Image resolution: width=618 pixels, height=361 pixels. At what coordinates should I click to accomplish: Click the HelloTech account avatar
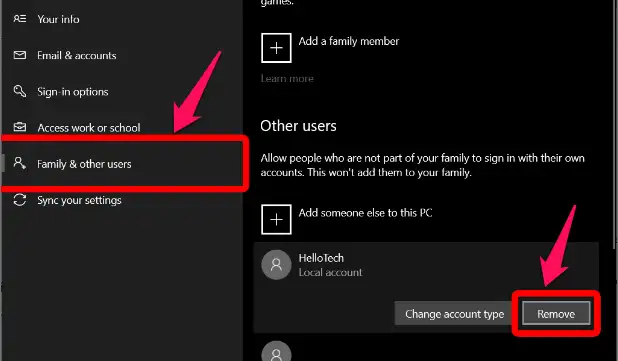pyautogui.click(x=276, y=264)
